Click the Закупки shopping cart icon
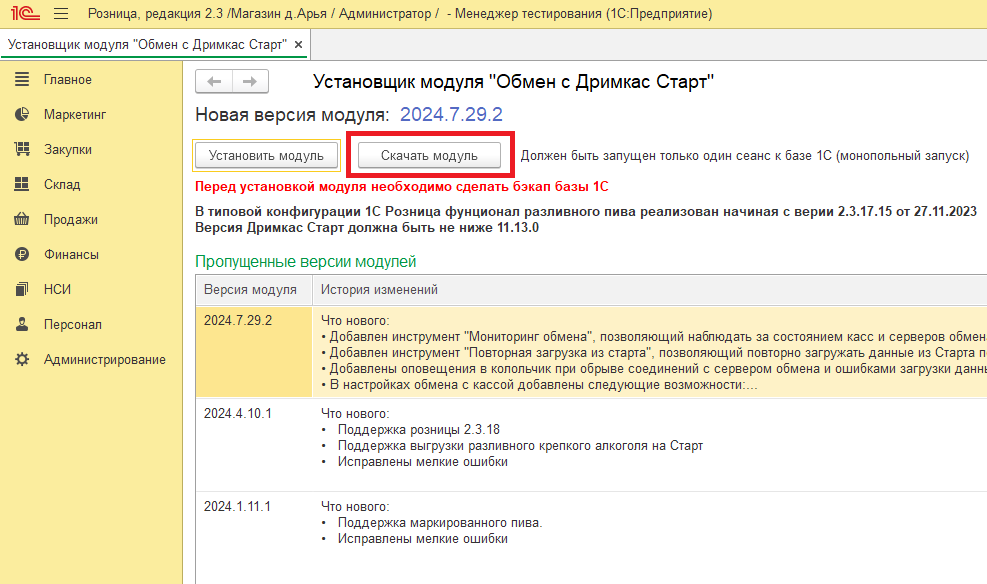987x584 pixels. (x=22, y=150)
